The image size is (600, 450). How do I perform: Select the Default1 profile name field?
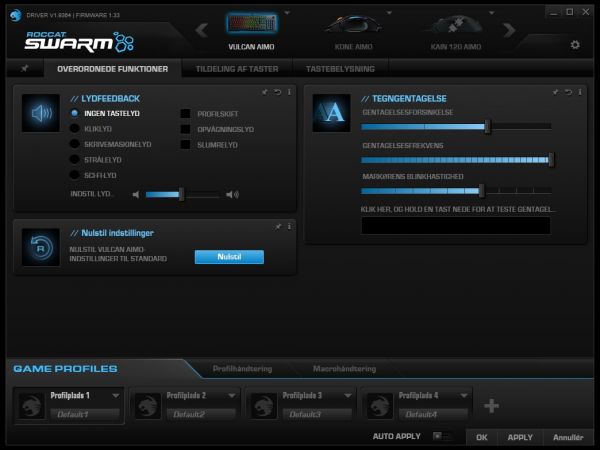[85, 414]
